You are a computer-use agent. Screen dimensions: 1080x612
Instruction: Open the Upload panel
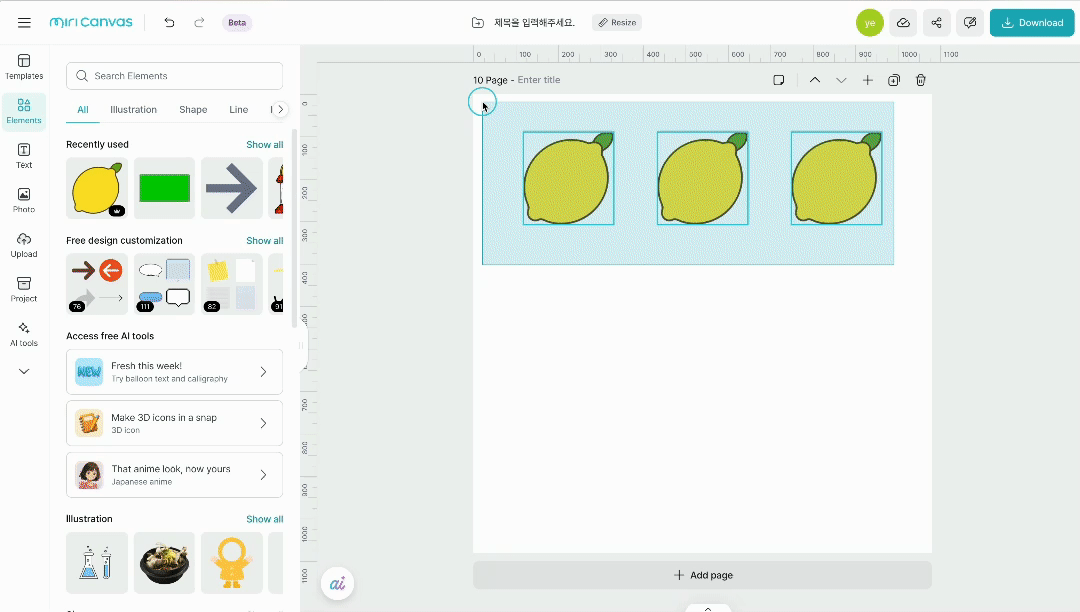pos(24,245)
